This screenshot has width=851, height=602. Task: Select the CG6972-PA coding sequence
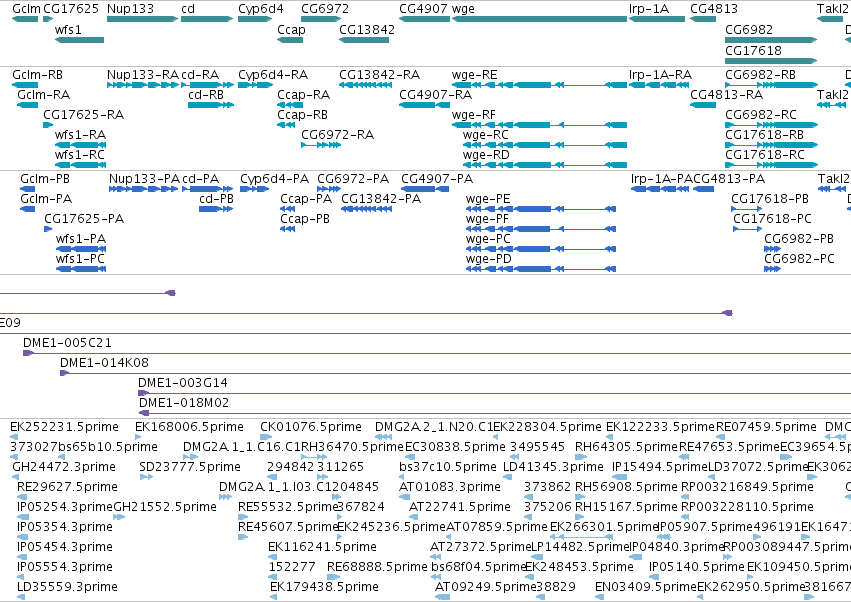click(x=329, y=189)
